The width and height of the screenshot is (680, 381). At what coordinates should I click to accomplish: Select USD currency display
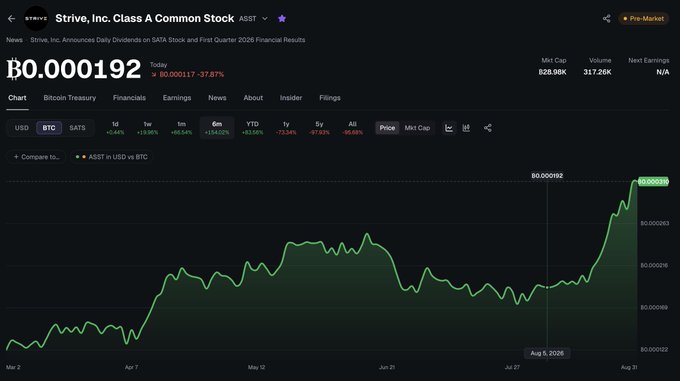click(x=22, y=128)
